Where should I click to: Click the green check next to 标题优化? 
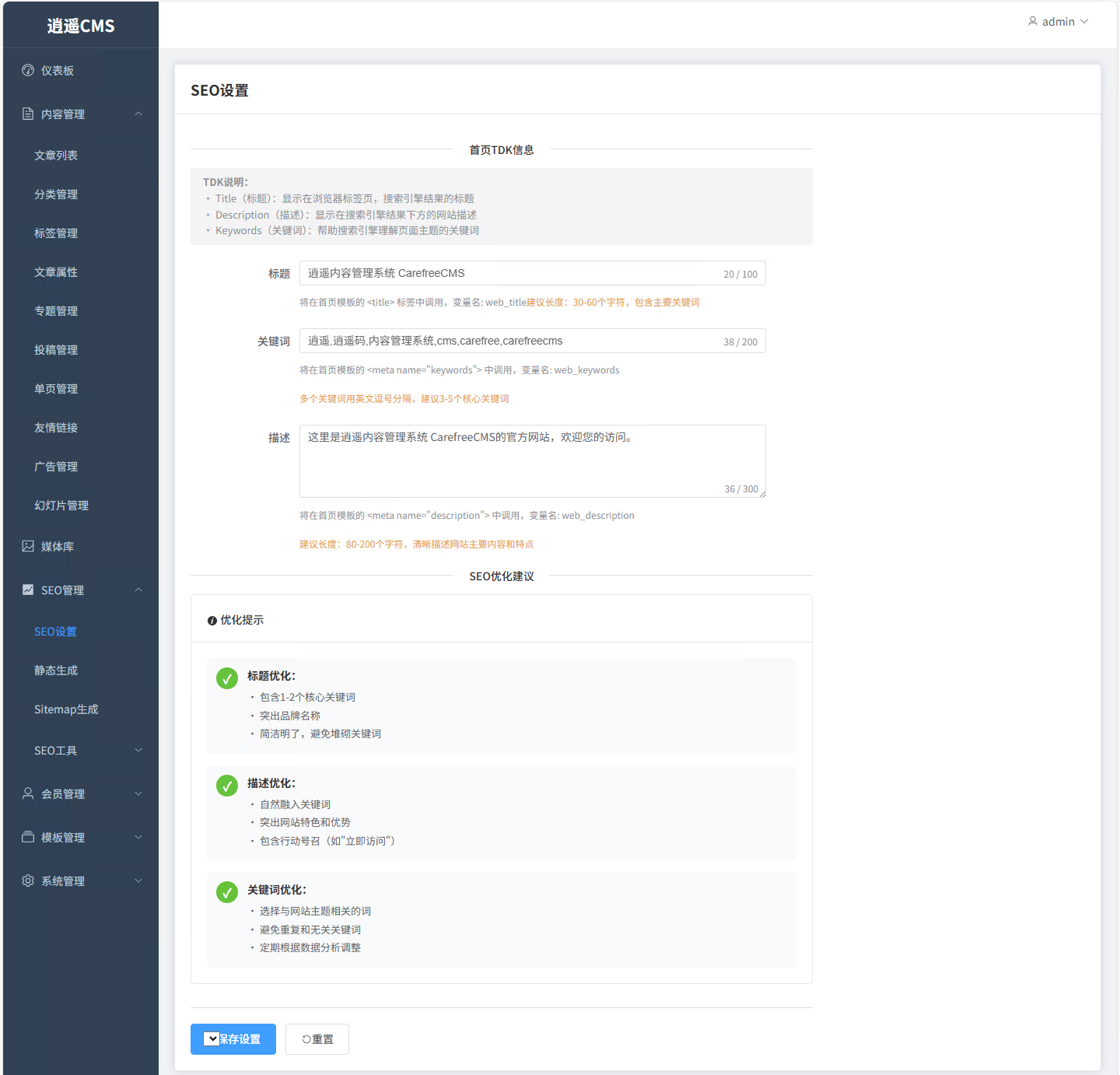click(x=227, y=678)
